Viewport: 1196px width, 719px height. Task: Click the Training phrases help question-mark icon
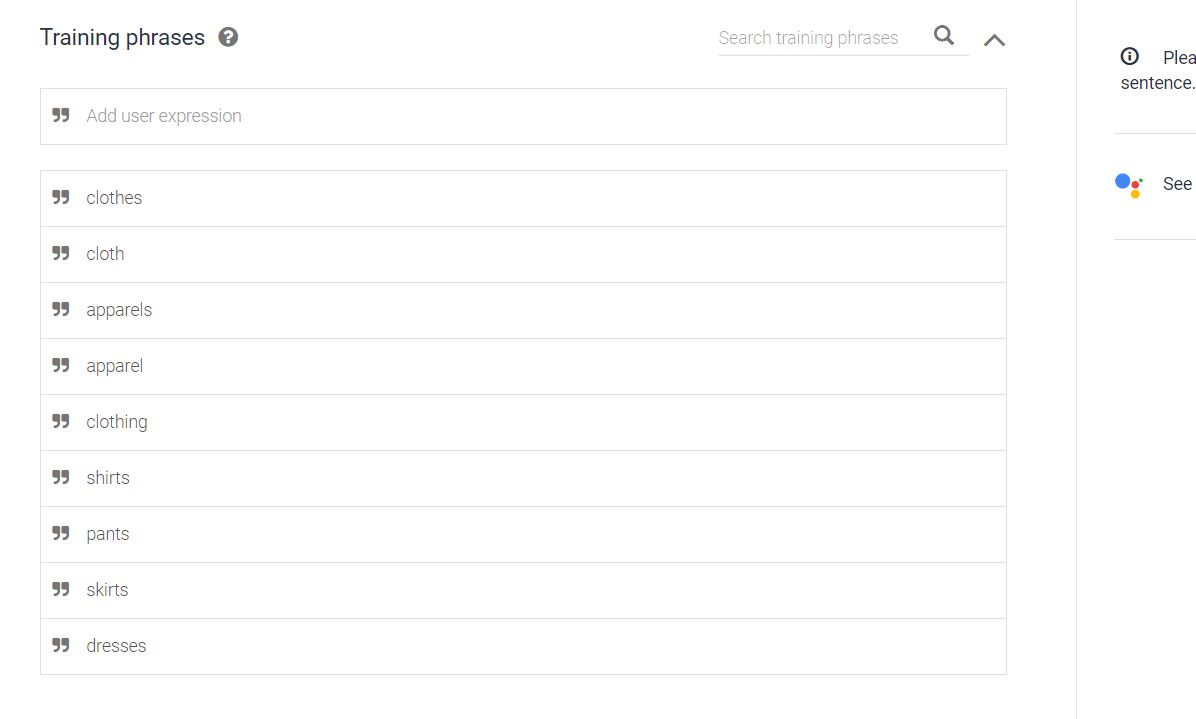(228, 37)
